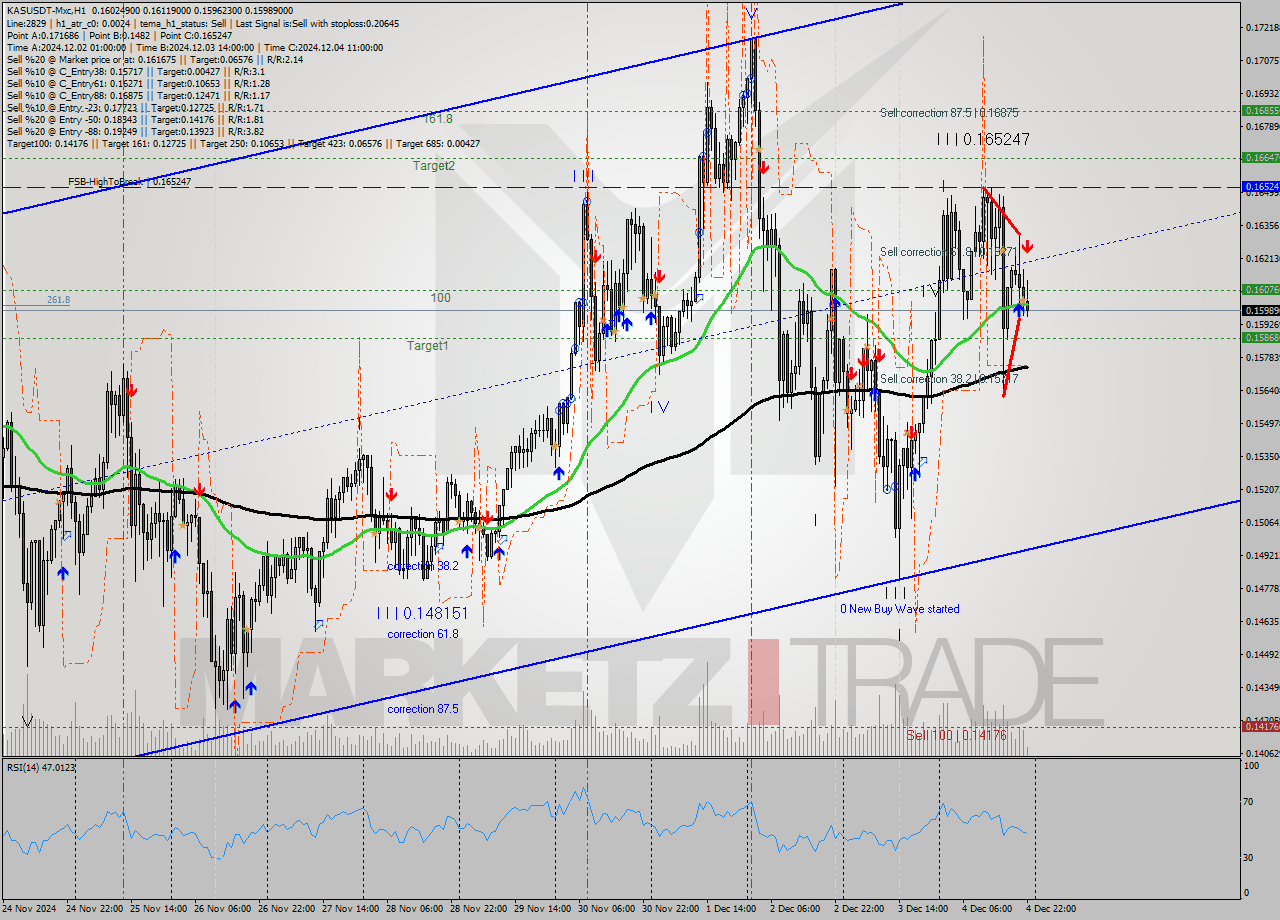This screenshot has height=920, width=1280.
Task: Click the 0.15497 price axis value
Action: tap(1262, 424)
